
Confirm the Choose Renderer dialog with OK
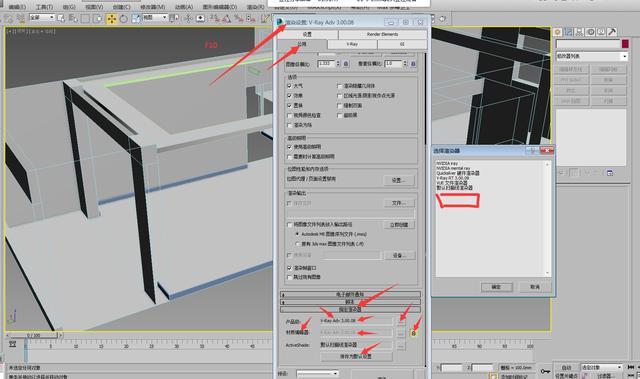coord(496,287)
